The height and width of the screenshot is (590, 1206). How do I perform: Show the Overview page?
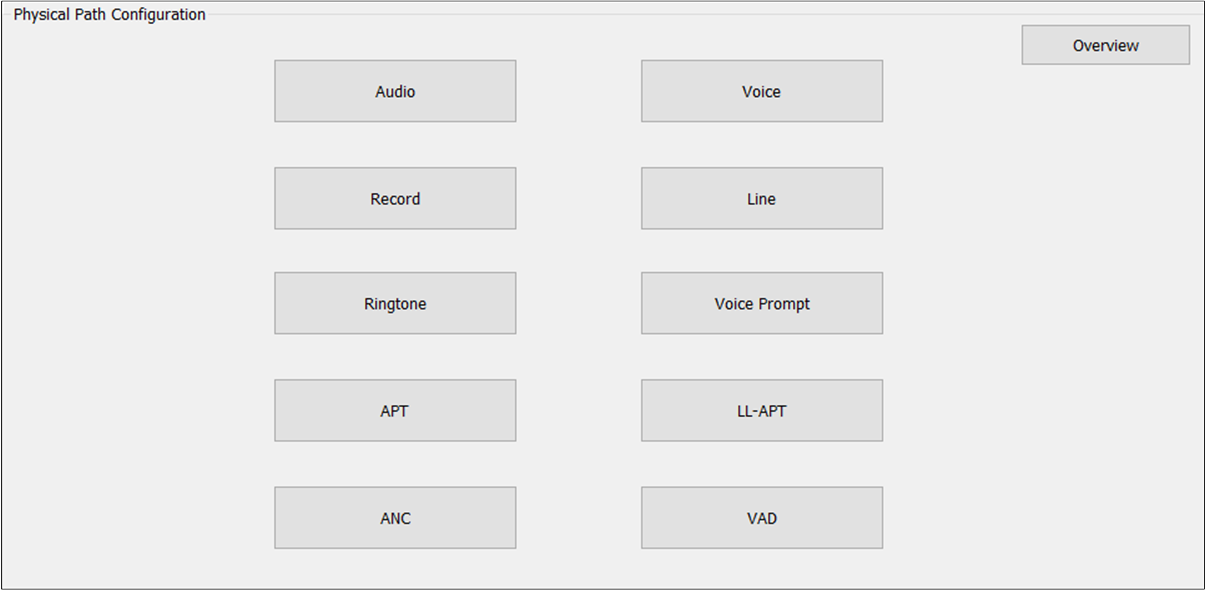tap(1105, 45)
